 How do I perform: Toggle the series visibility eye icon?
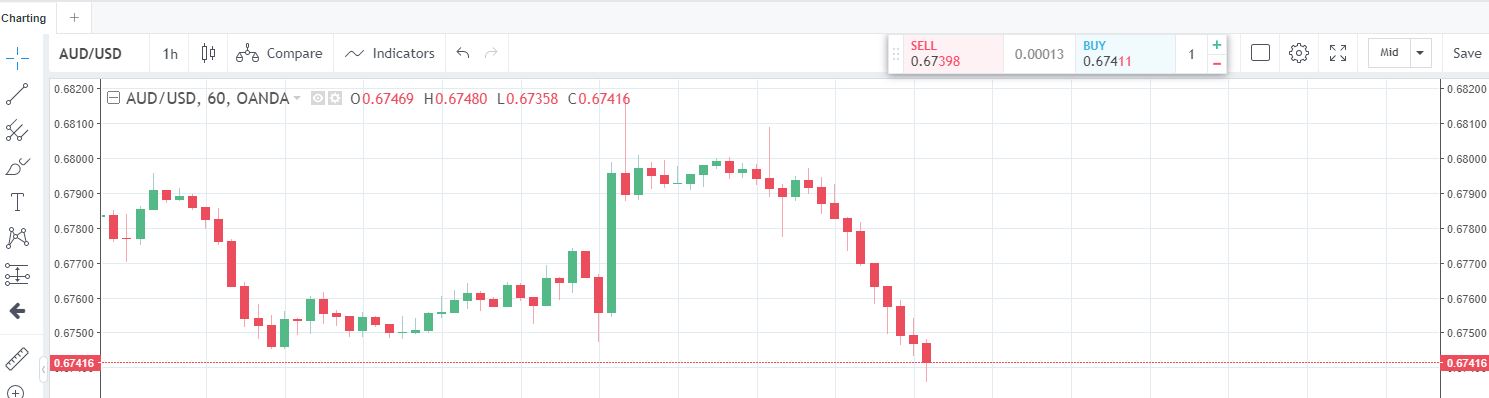click(318, 98)
